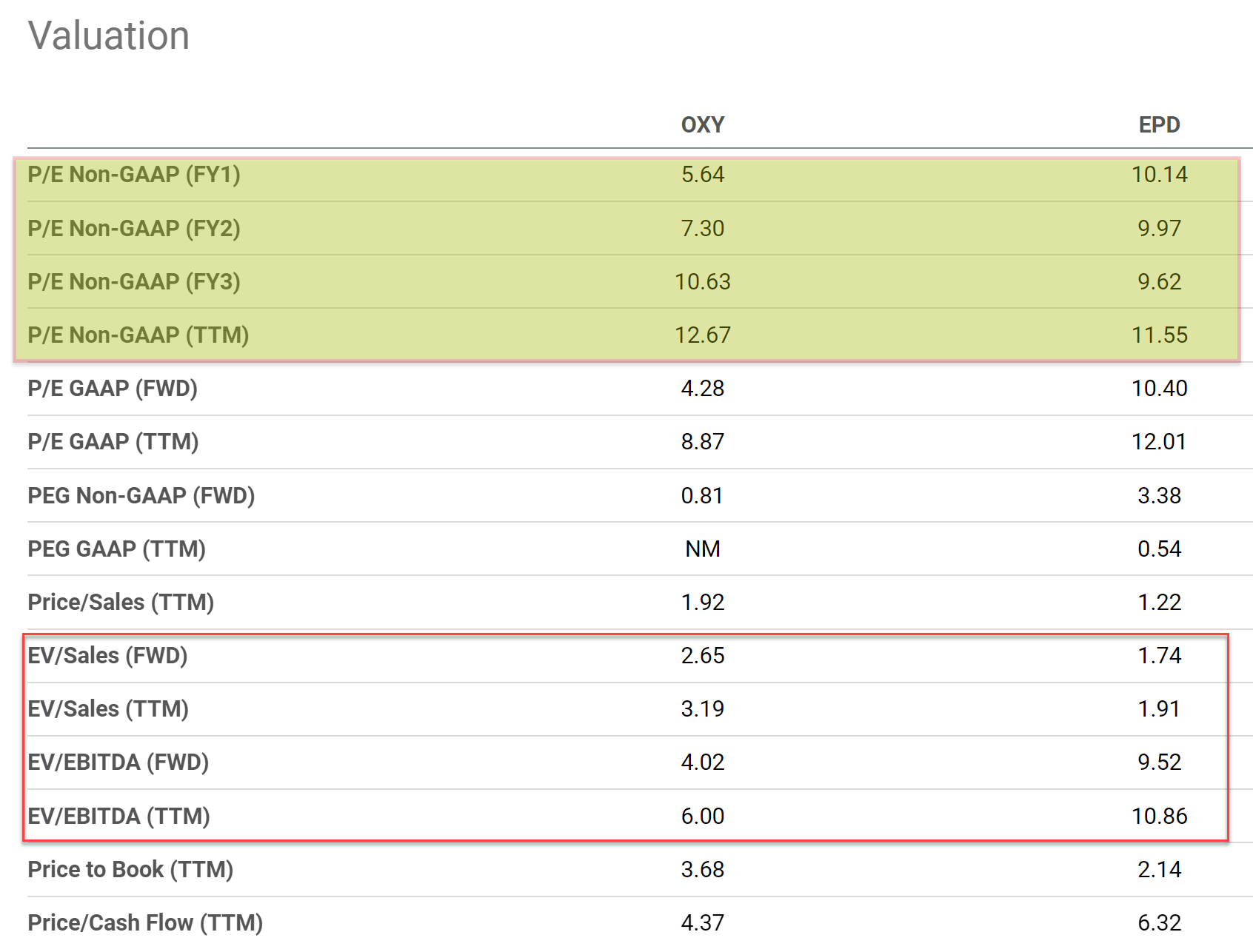Select the OXY PEG GAAP value NM
This screenshot has width=1253, height=952.
pyautogui.click(x=703, y=549)
